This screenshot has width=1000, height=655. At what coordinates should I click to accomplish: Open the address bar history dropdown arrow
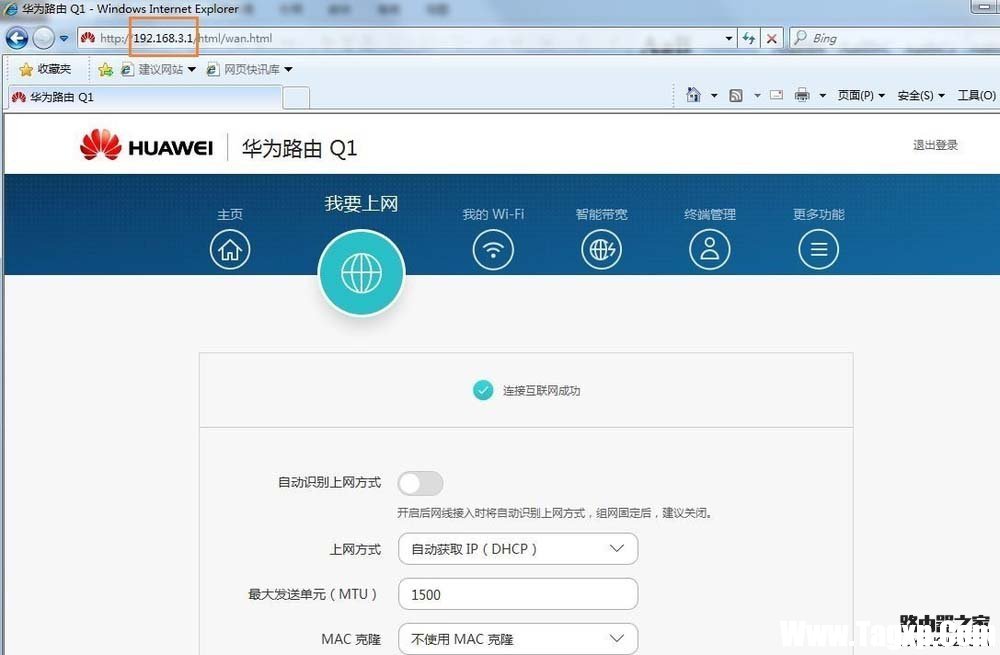click(729, 38)
